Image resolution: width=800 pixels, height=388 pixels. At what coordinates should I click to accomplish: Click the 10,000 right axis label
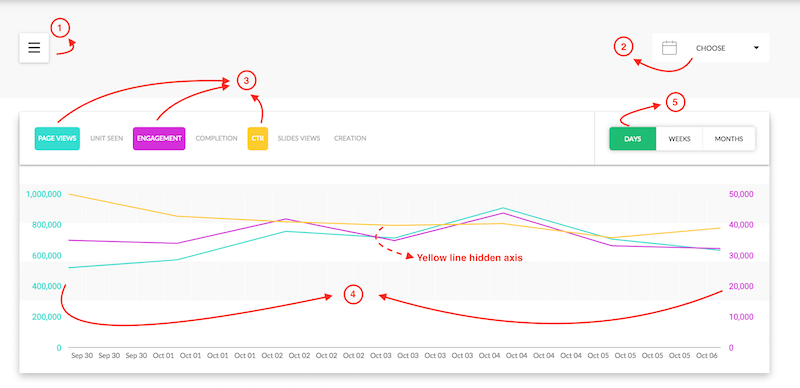click(741, 317)
